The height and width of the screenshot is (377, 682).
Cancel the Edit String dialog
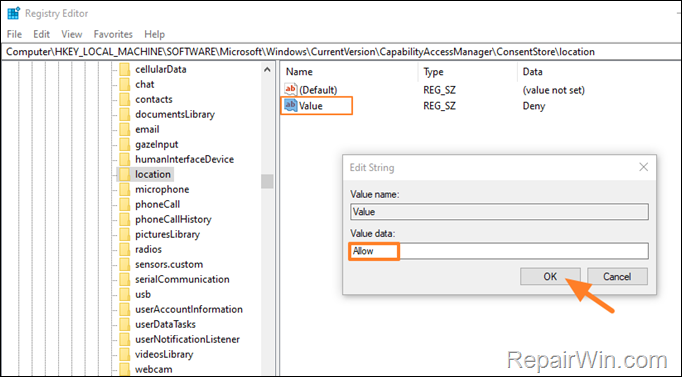pyautogui.click(x=617, y=277)
